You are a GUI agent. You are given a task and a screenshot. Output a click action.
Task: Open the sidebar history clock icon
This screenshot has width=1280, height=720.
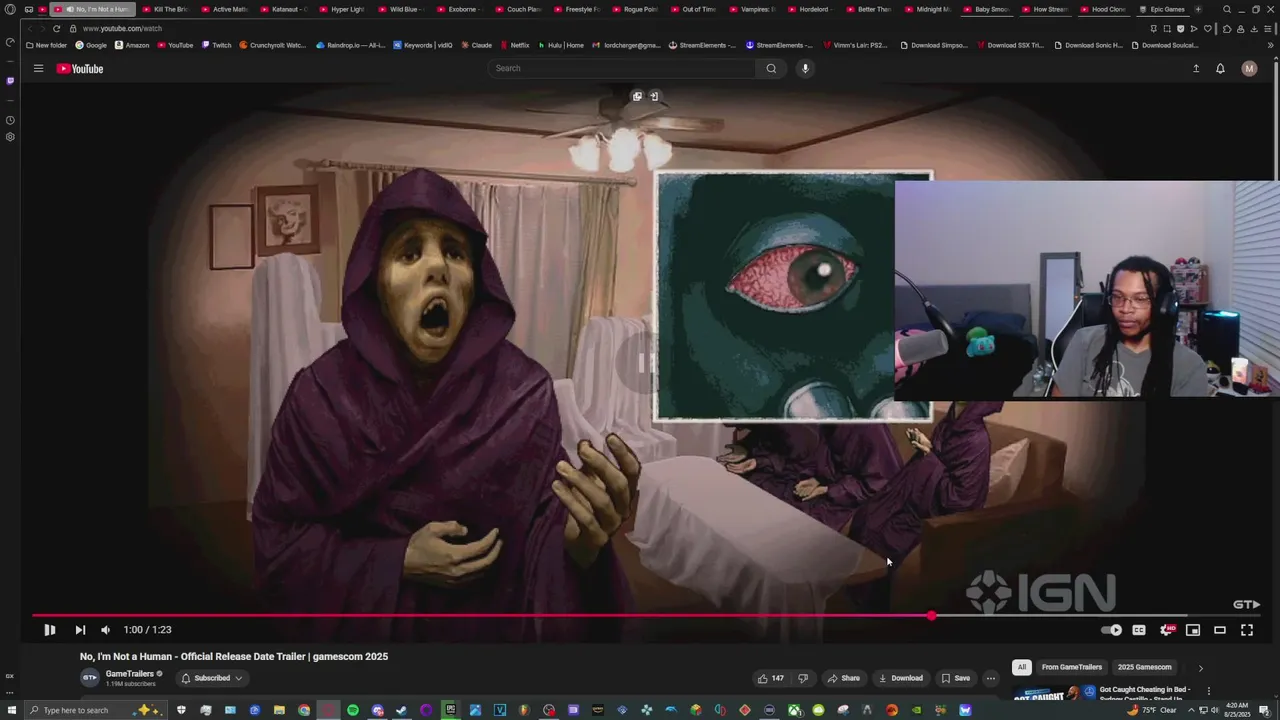(x=10, y=120)
